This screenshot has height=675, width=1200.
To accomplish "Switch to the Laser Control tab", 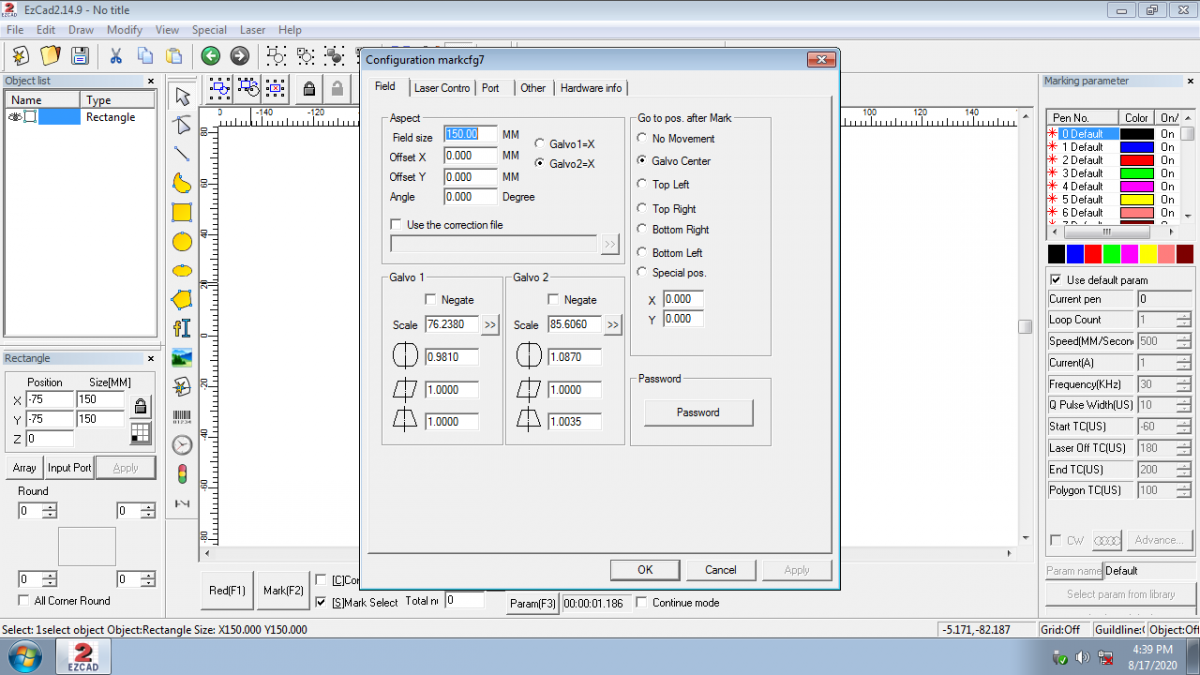I will [441, 88].
